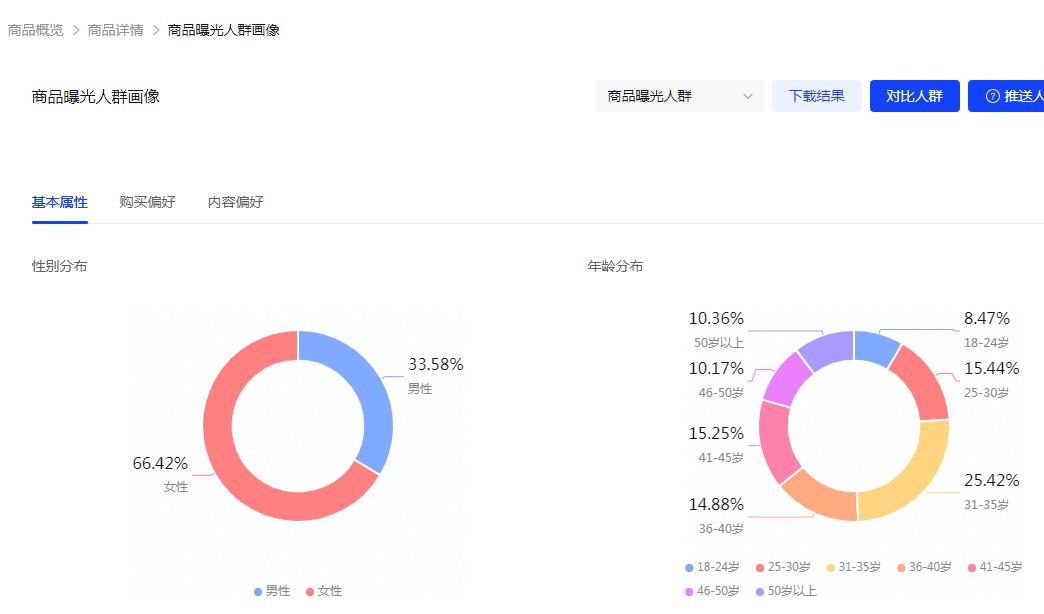Click the question mark icon on 推送人 button
The width and height of the screenshot is (1044, 614).
(x=993, y=95)
